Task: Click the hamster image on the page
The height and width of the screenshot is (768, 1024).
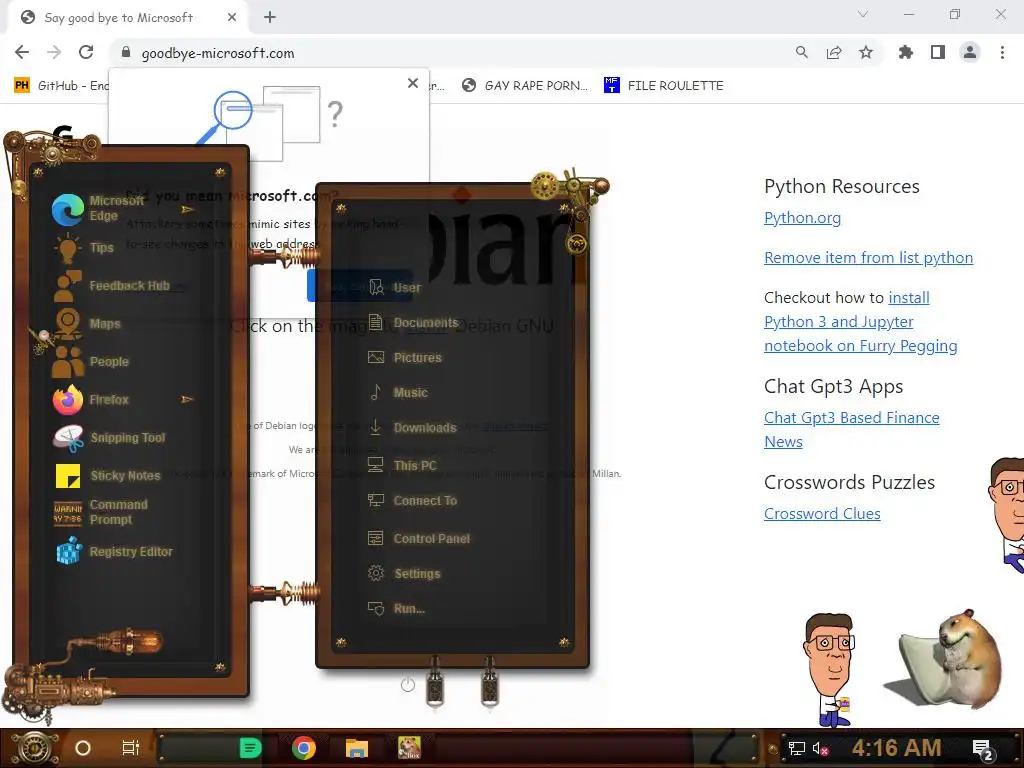Action: pyautogui.click(x=943, y=660)
